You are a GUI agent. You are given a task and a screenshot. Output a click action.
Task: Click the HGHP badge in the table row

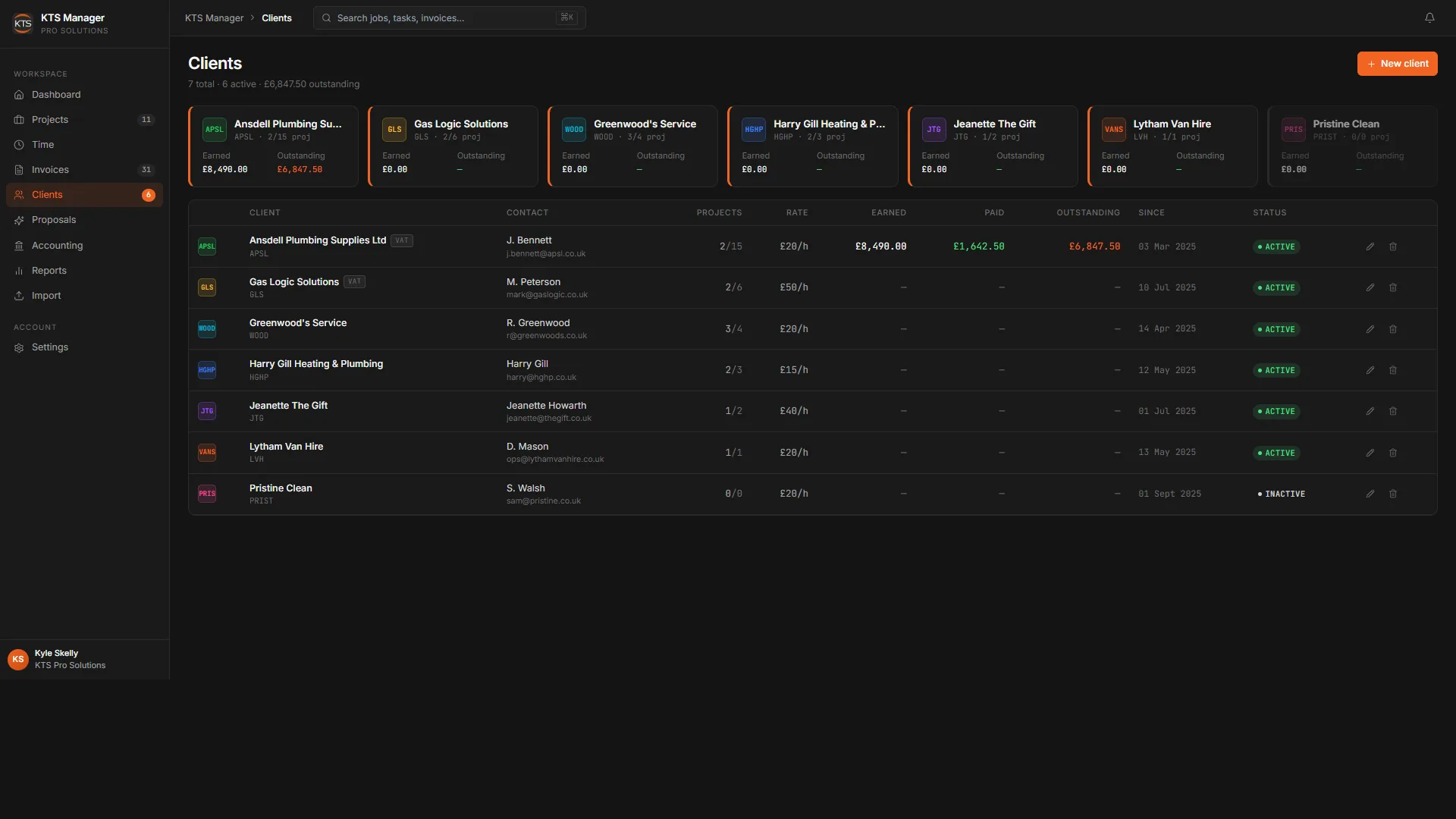(207, 370)
